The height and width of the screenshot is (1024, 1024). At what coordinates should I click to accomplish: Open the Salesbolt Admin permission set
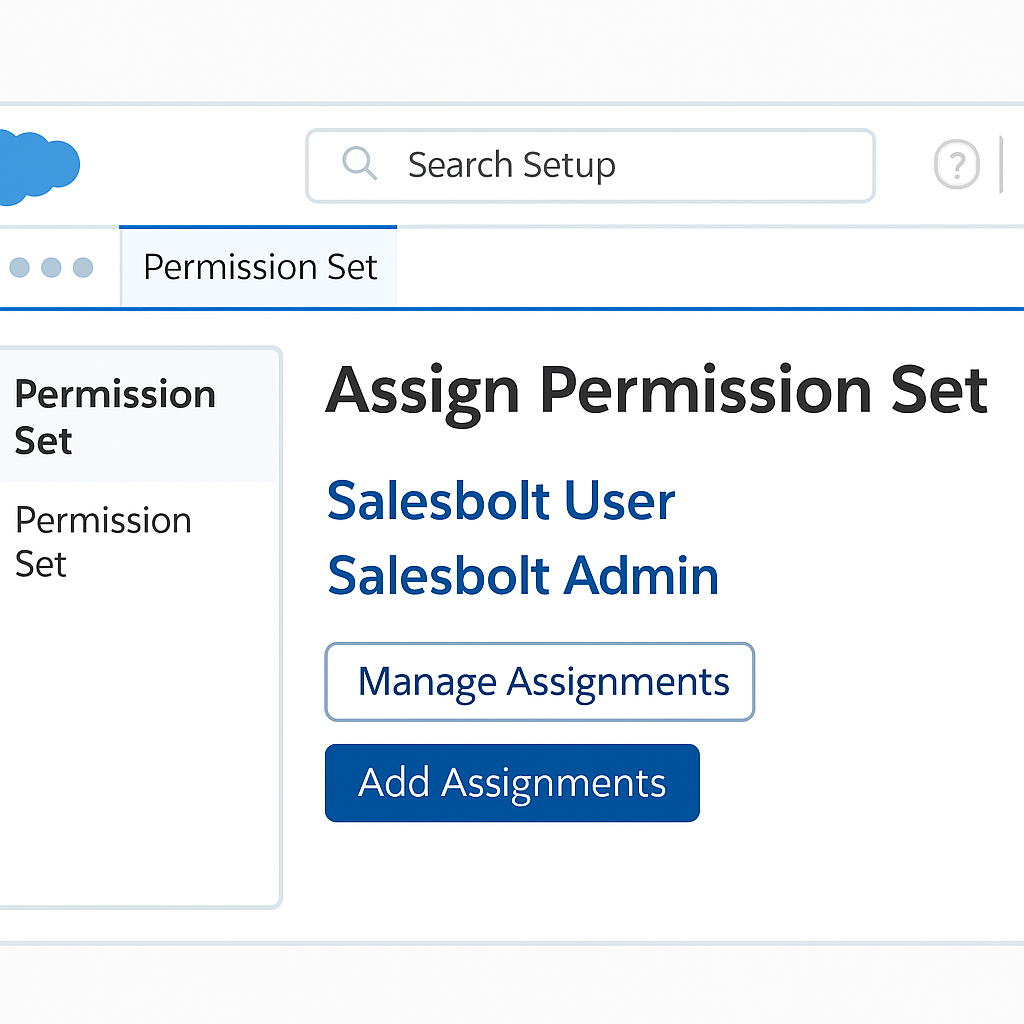pyautogui.click(x=523, y=576)
